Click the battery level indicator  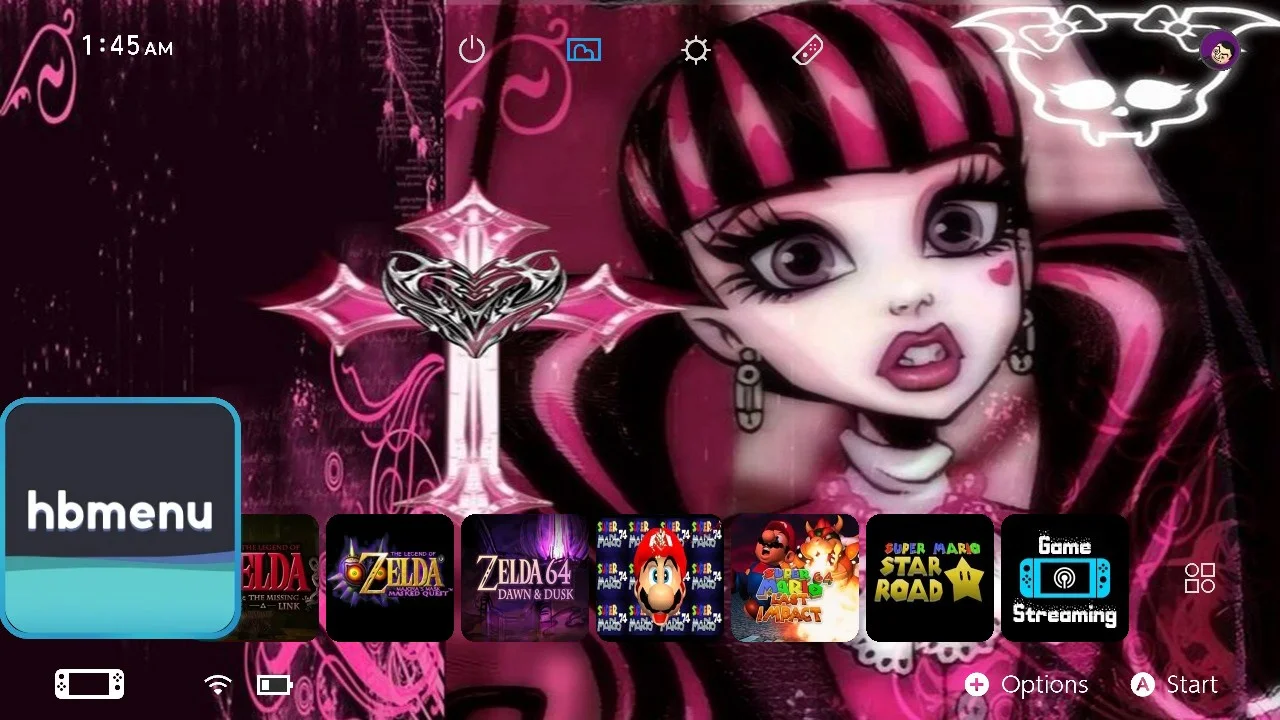[x=274, y=685]
